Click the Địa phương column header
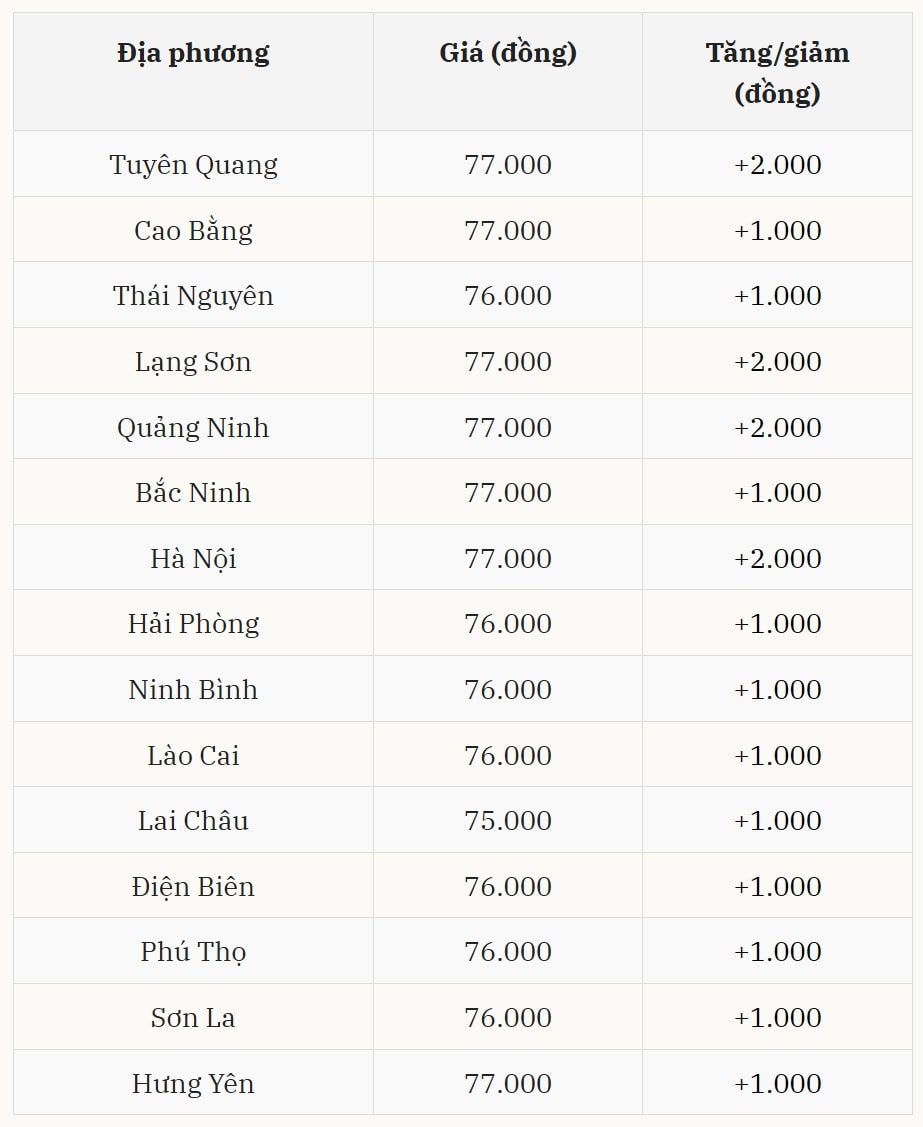 pyautogui.click(x=193, y=52)
